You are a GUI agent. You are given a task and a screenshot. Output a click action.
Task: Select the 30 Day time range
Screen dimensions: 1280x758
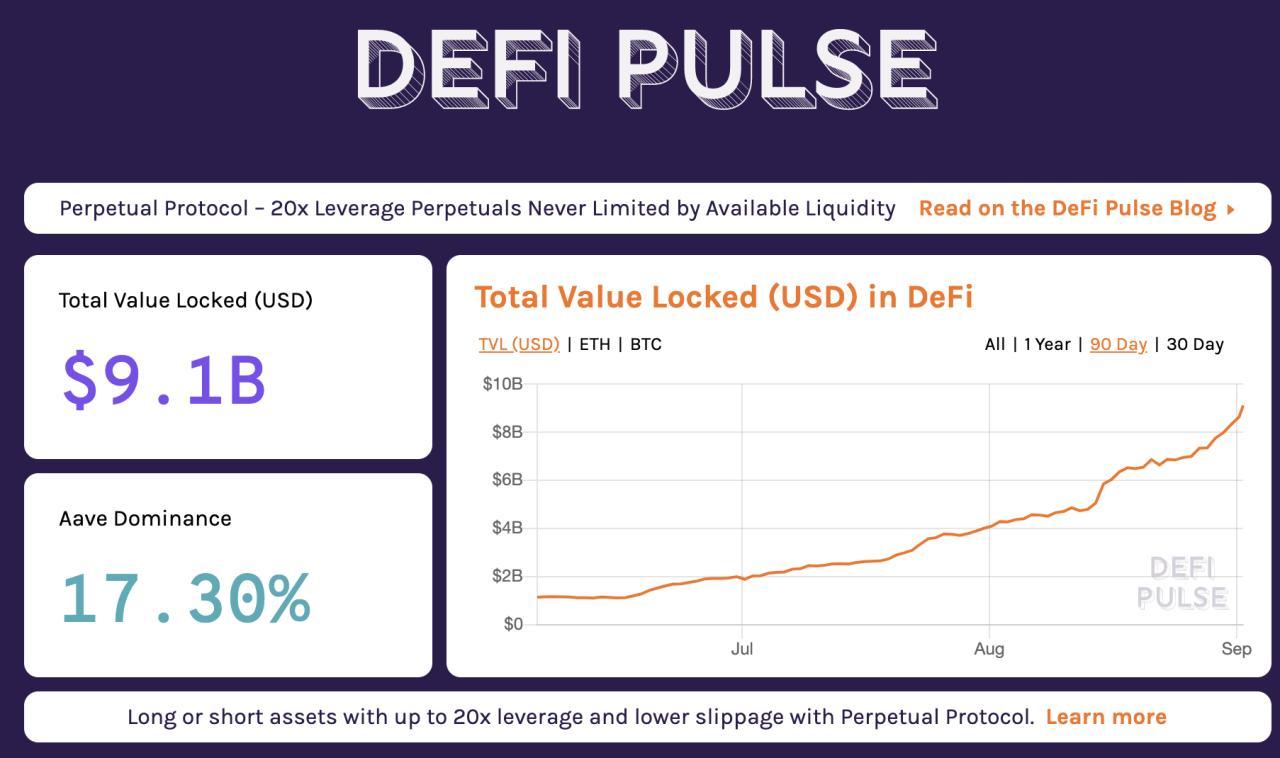[x=1195, y=344]
